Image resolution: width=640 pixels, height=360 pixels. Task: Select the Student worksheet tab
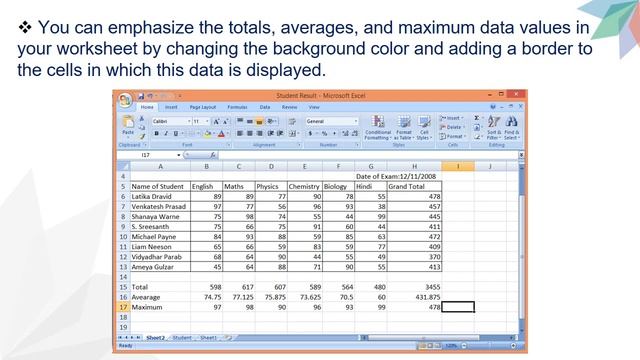tap(182, 338)
